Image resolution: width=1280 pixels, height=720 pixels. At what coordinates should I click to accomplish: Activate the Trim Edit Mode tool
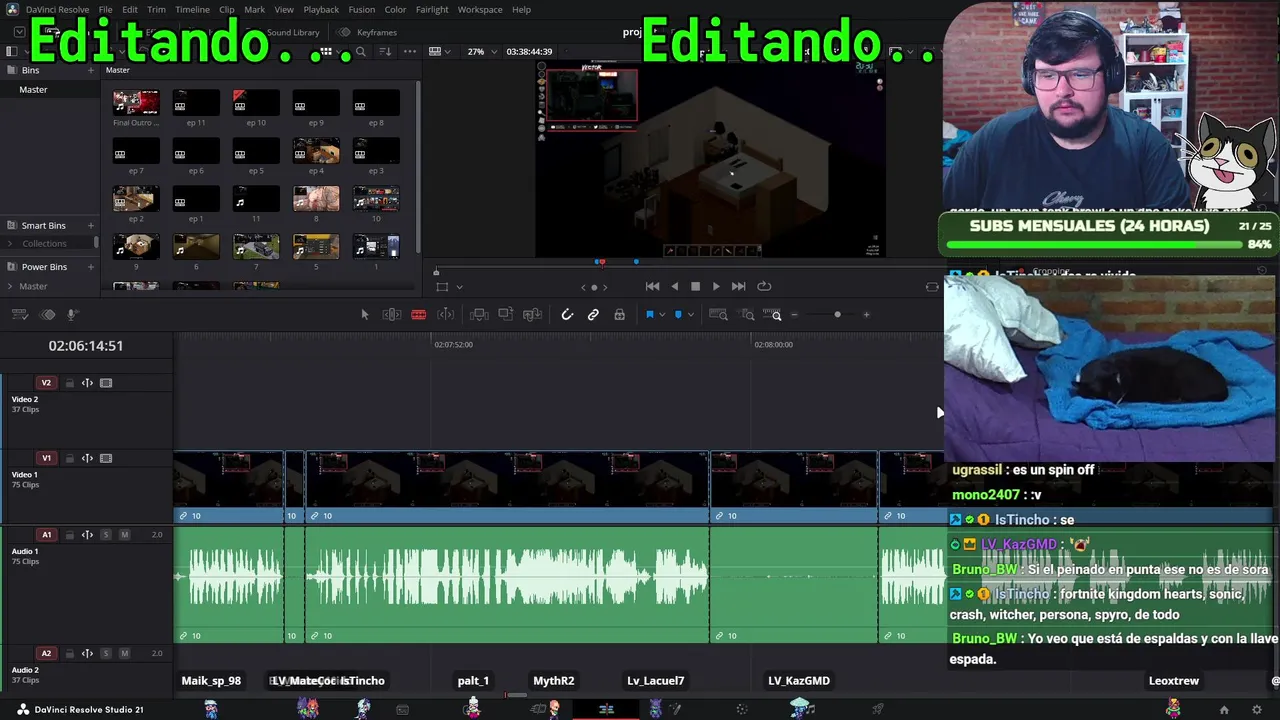pyautogui.click(x=392, y=315)
